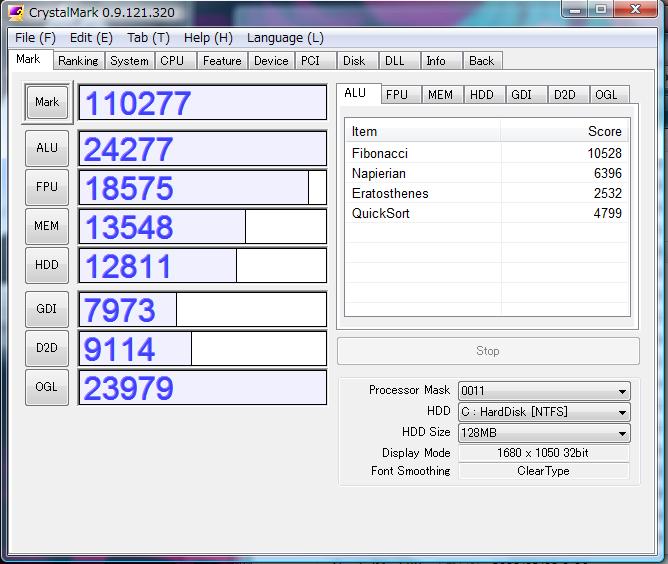668x564 pixels.
Task: Click the Display Mode value field
Action: tap(544, 453)
